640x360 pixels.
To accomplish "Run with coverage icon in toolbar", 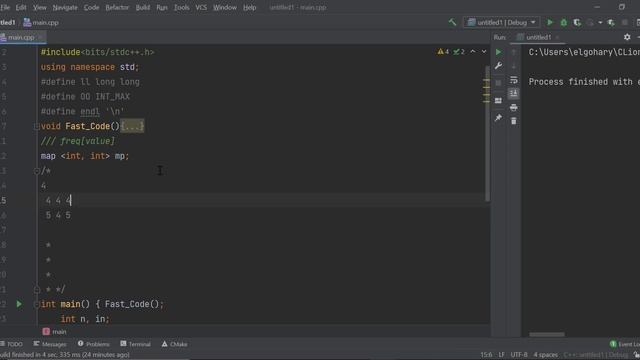I will 577,22.
